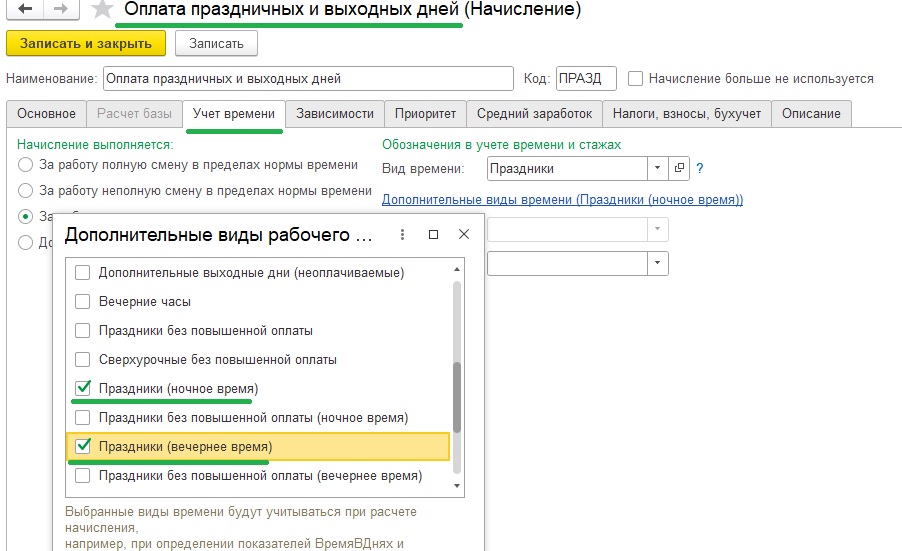
Task: Click into the Наименование input field
Action: (308, 79)
